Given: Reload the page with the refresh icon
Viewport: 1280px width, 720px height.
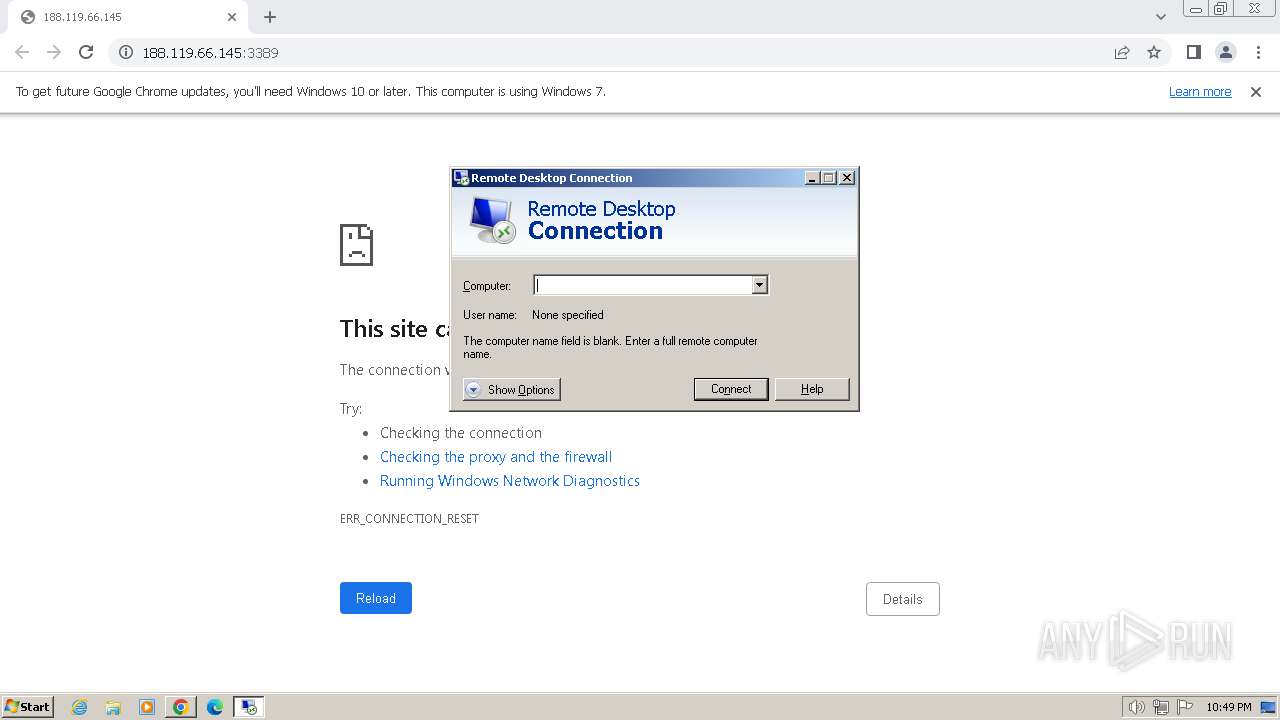Looking at the screenshot, I should 86,52.
